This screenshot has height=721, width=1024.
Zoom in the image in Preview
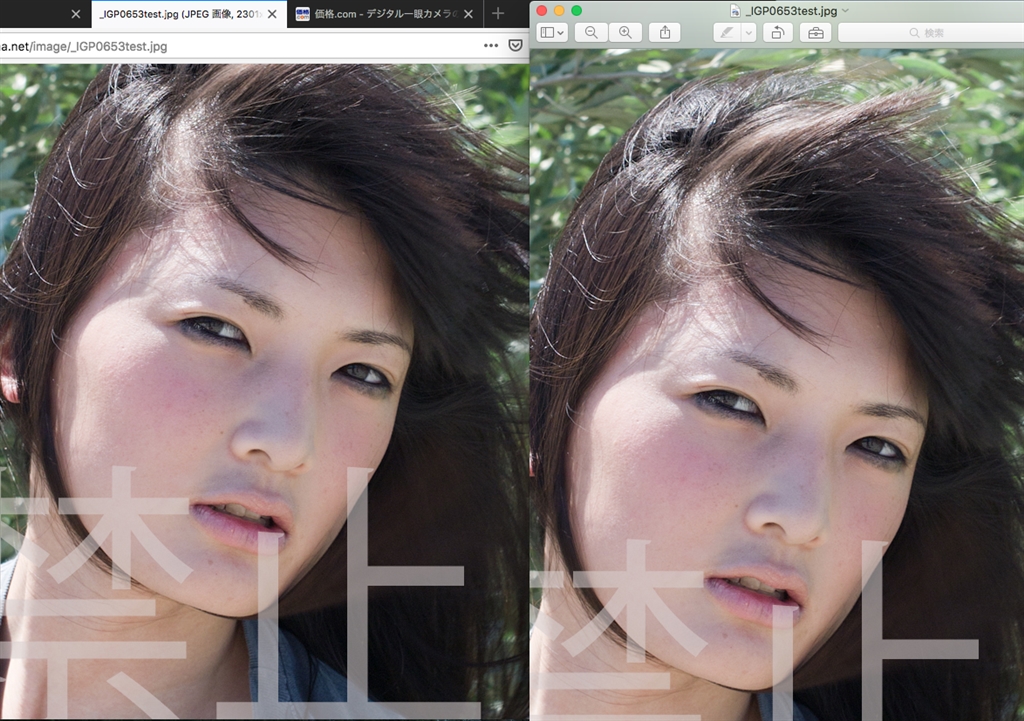click(625, 33)
